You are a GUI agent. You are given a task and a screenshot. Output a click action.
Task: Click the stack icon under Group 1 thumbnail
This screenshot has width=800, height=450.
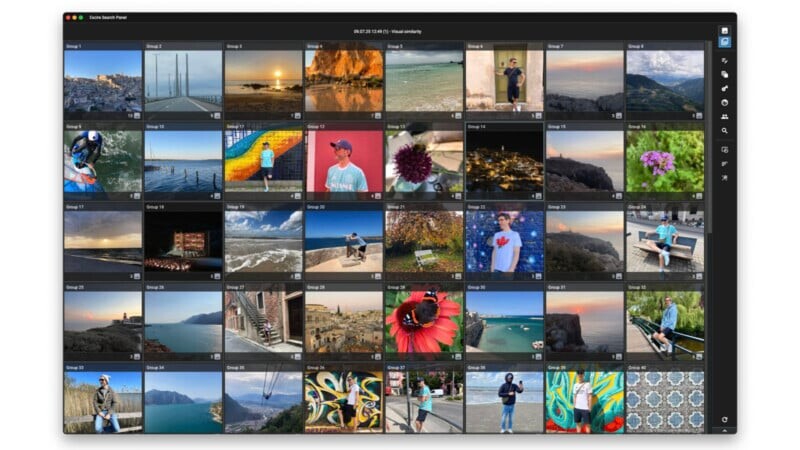tap(136, 115)
